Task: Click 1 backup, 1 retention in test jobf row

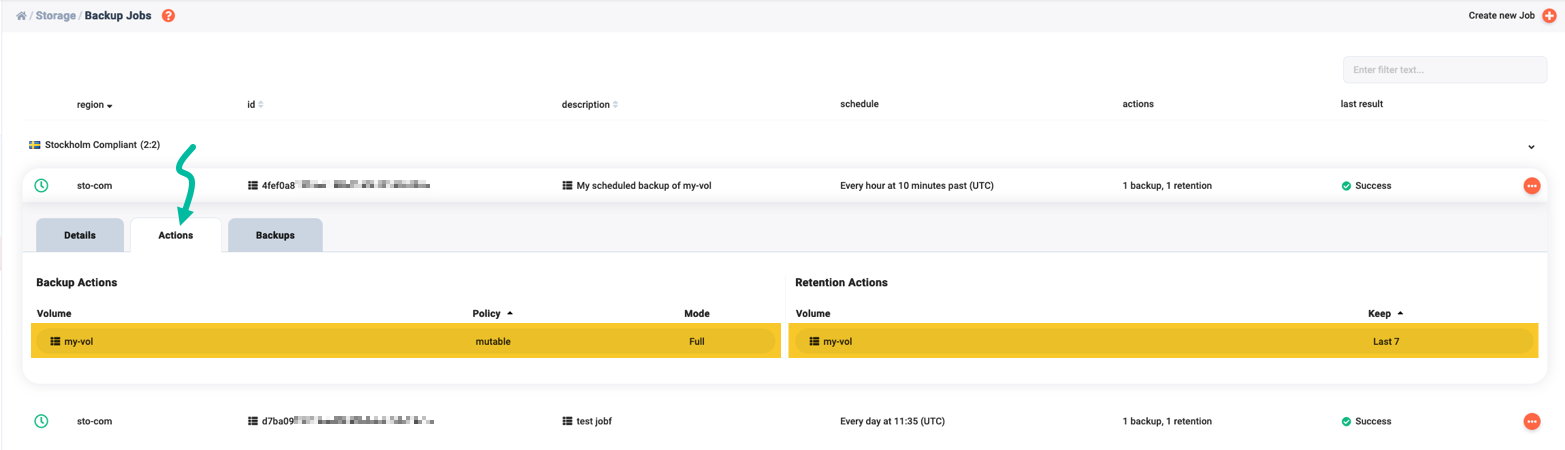Action: pos(1168,422)
